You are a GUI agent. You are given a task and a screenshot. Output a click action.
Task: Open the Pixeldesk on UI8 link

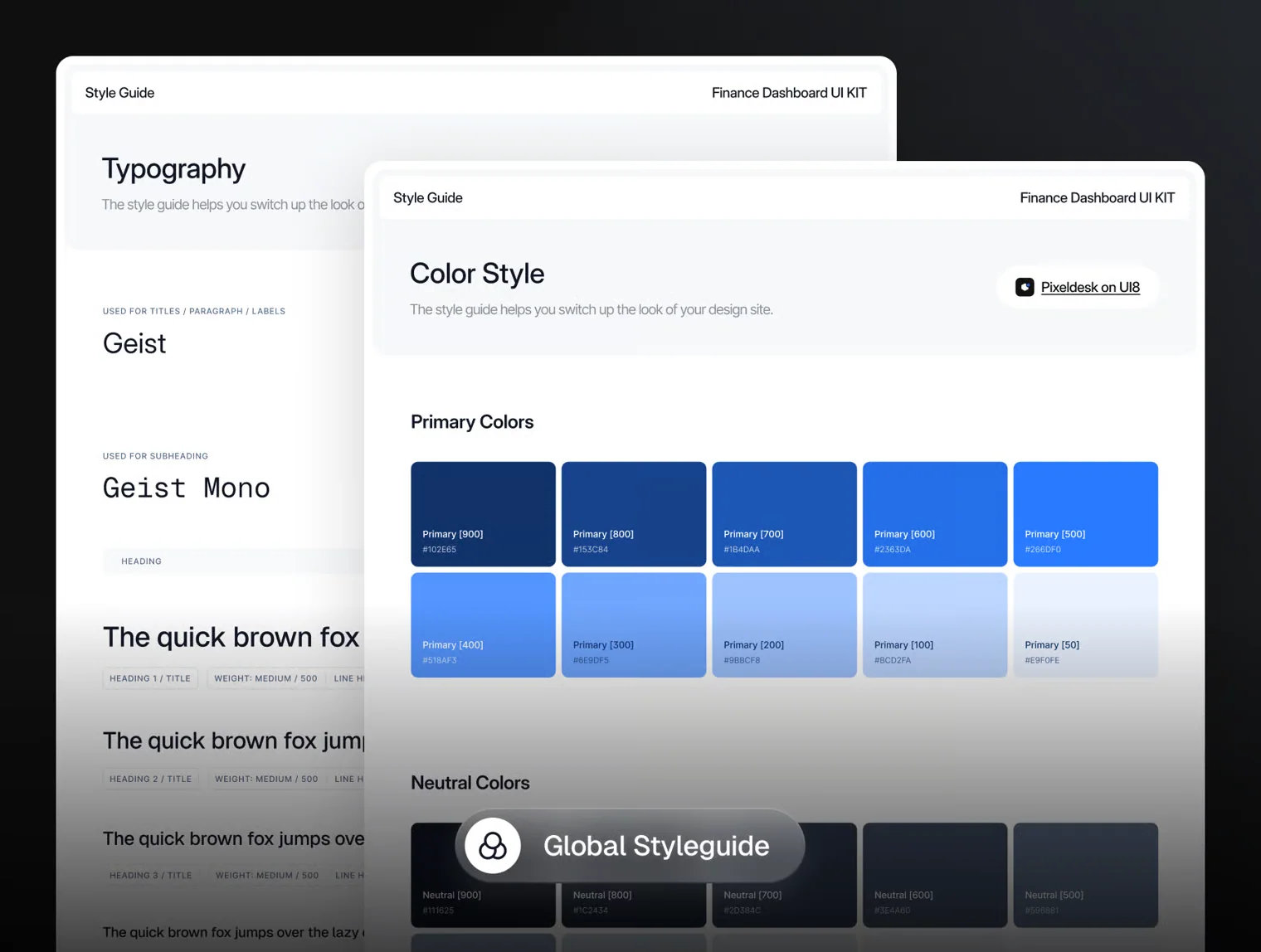pyautogui.click(x=1090, y=287)
